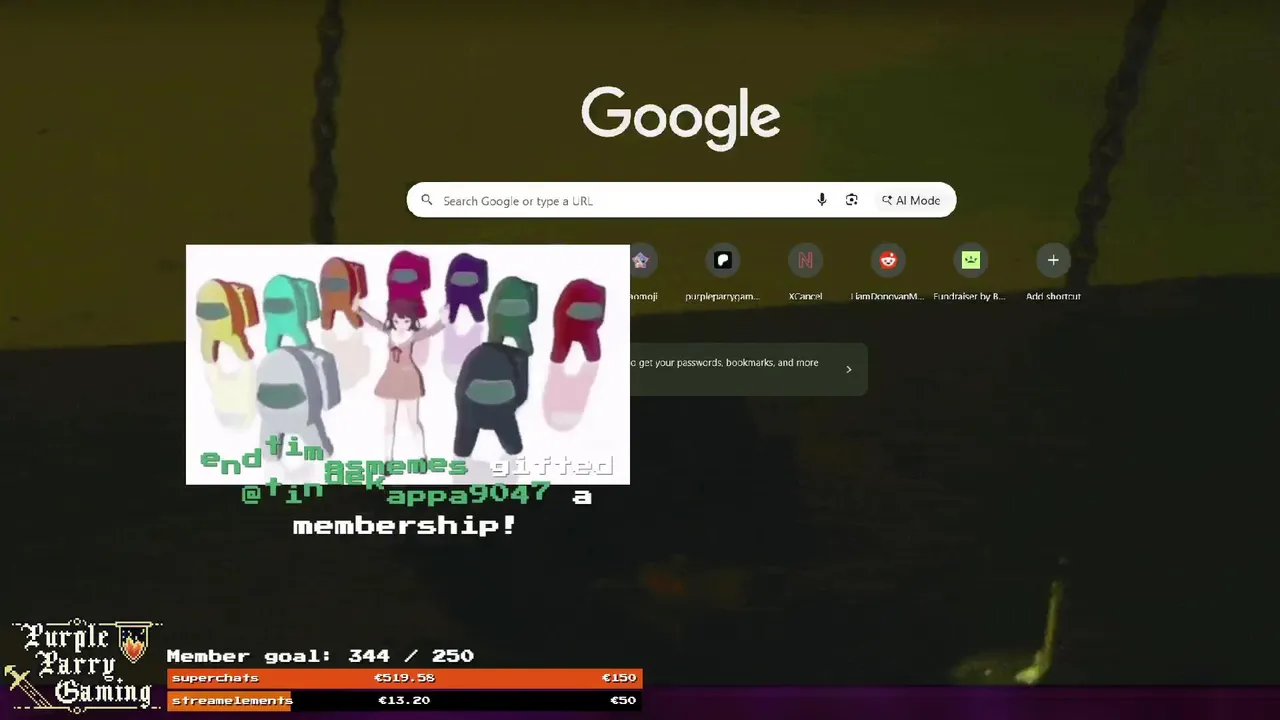Open the LiamDonovanM... Reddit shortcut

click(888, 272)
